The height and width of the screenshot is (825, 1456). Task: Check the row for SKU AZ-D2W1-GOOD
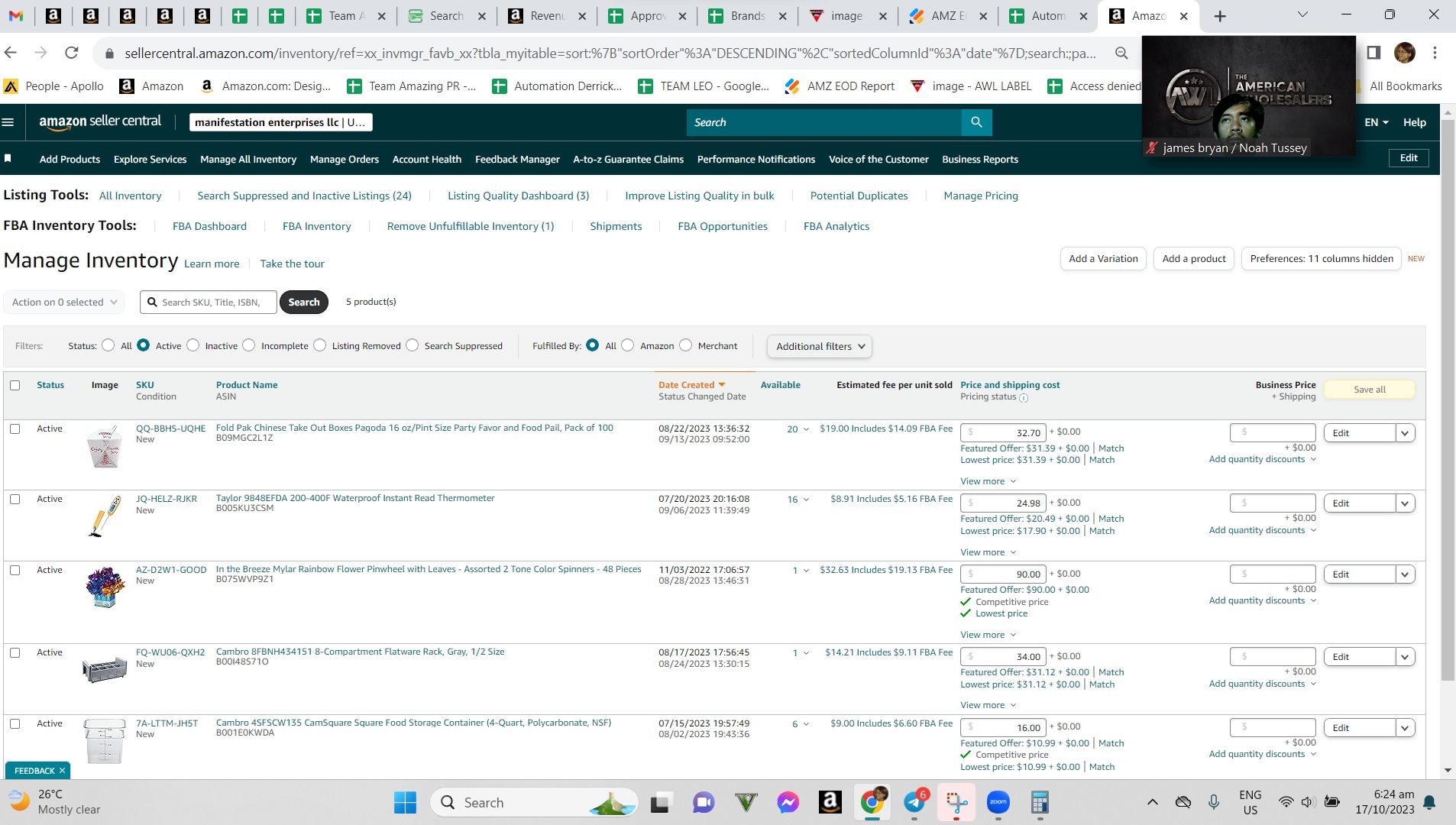[15, 570]
